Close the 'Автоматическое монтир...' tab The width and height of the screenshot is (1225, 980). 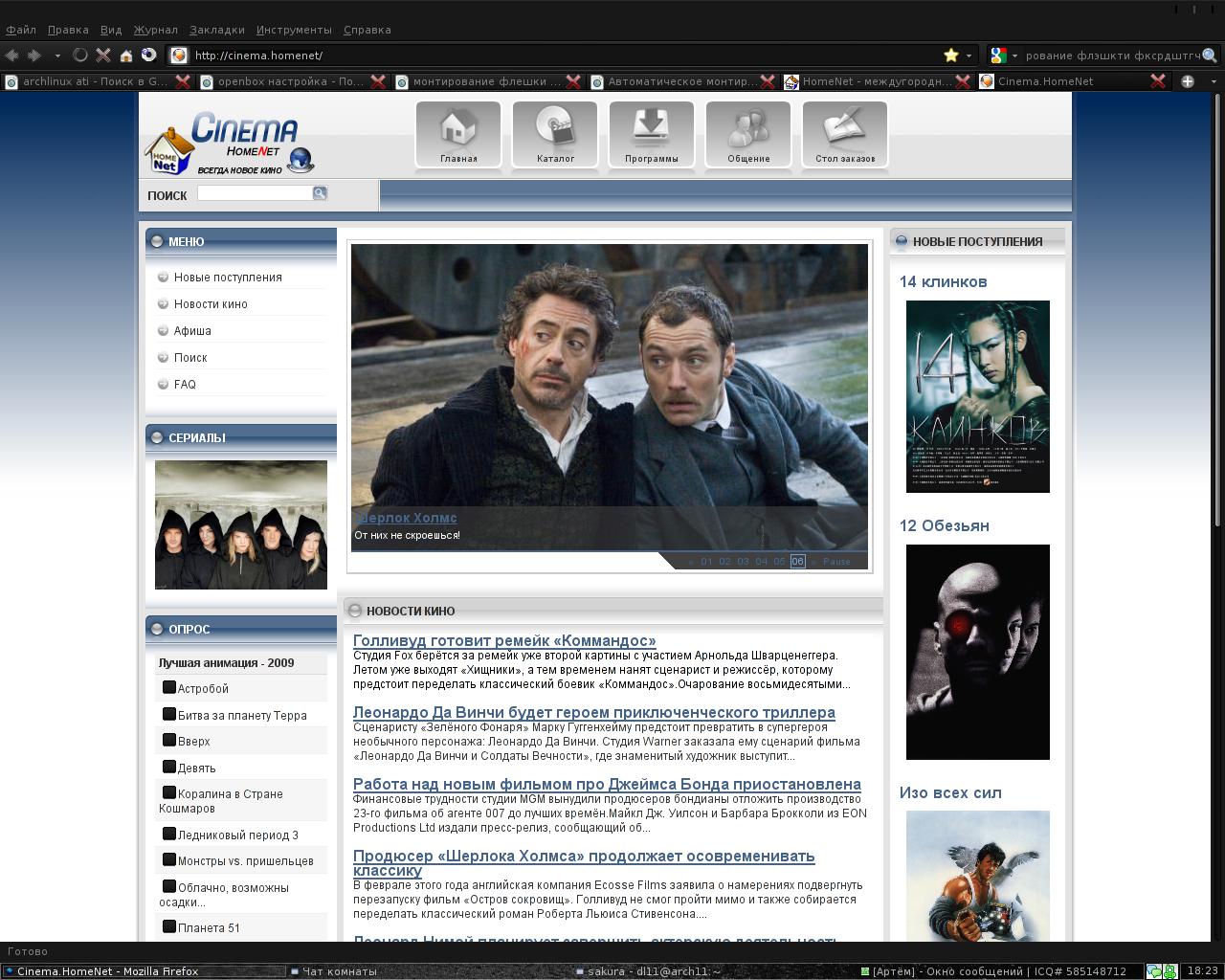[x=768, y=81]
